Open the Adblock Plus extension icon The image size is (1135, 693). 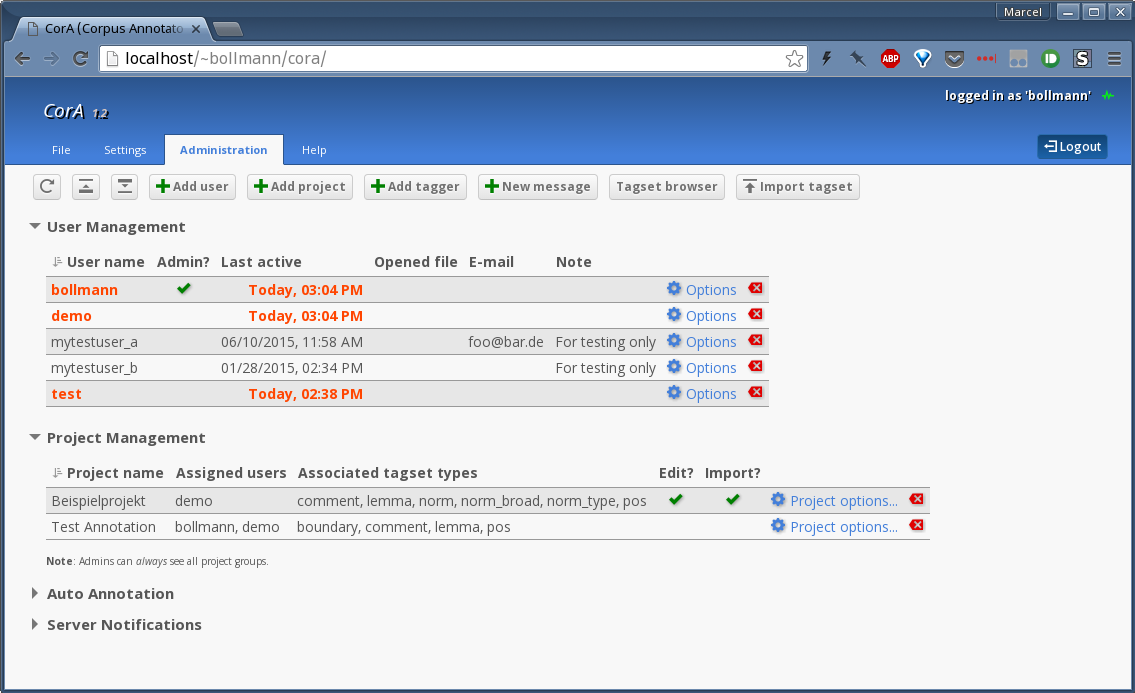(x=890, y=59)
